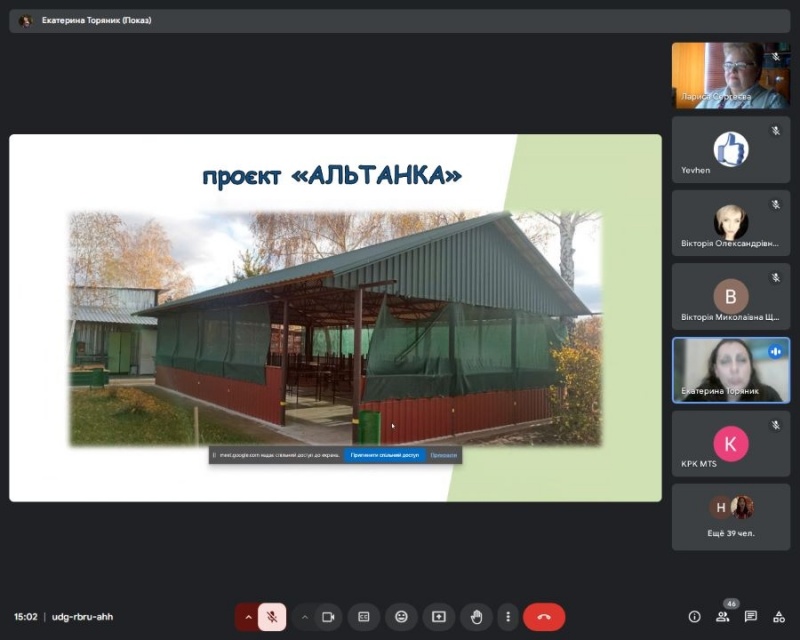Image resolution: width=800 pixels, height=640 pixels.
Task: Click the blue stop sharing button
Action: coord(384,455)
